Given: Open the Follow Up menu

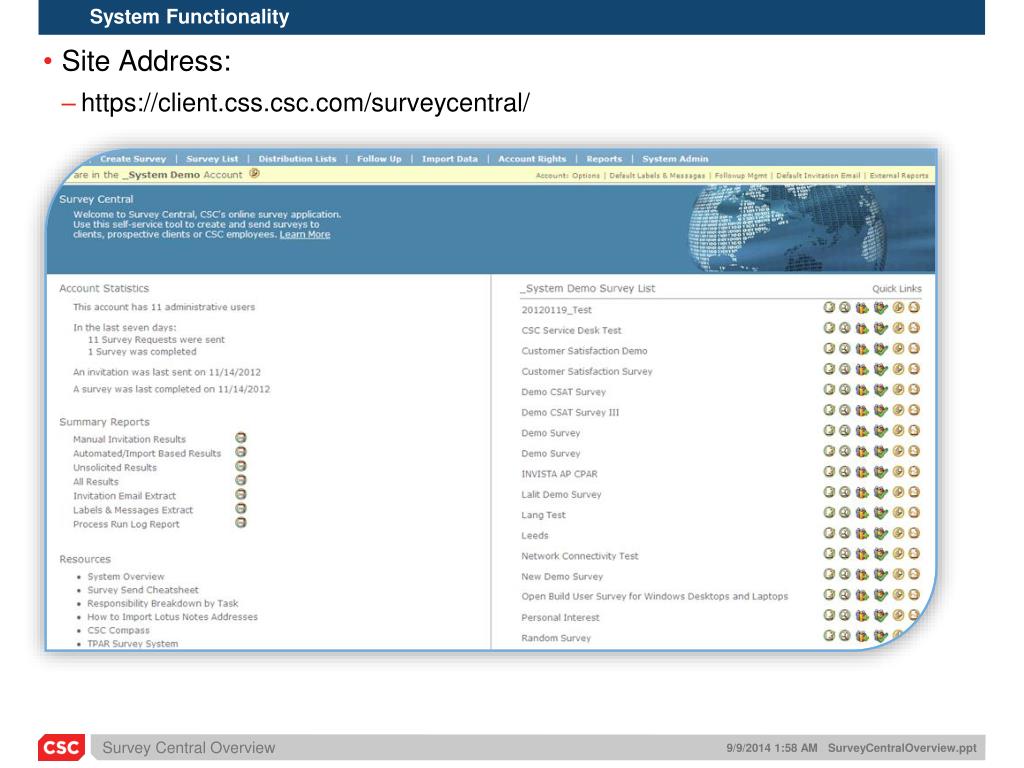Looking at the screenshot, I should [379, 159].
